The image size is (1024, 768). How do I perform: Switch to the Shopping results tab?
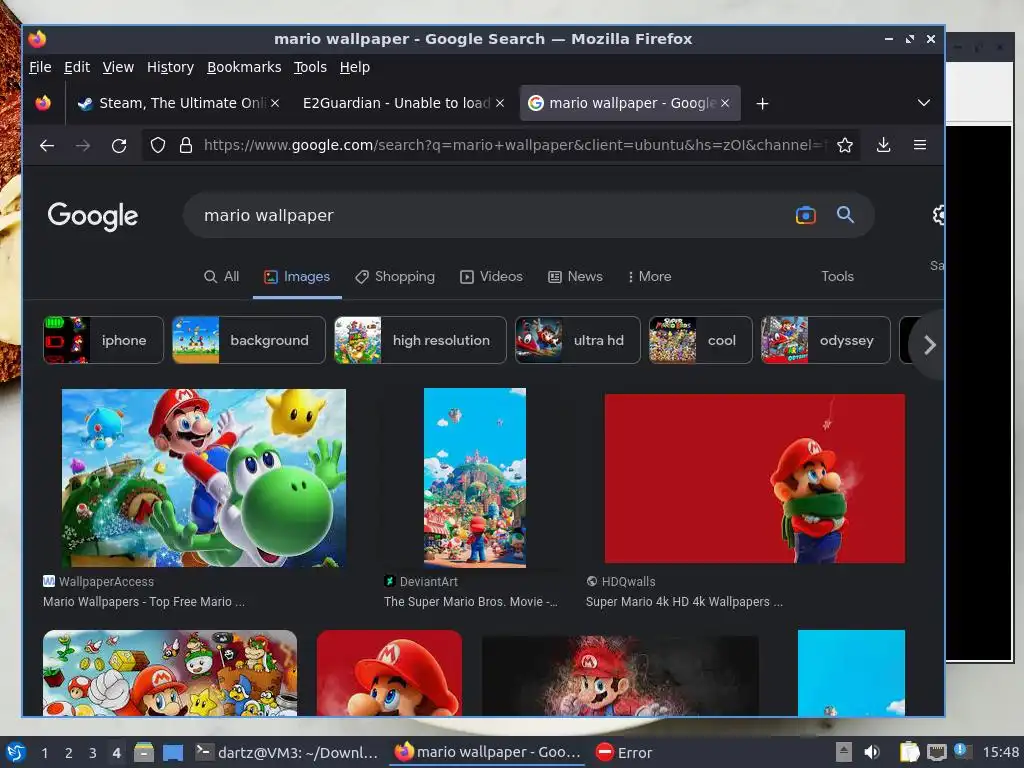pos(394,276)
